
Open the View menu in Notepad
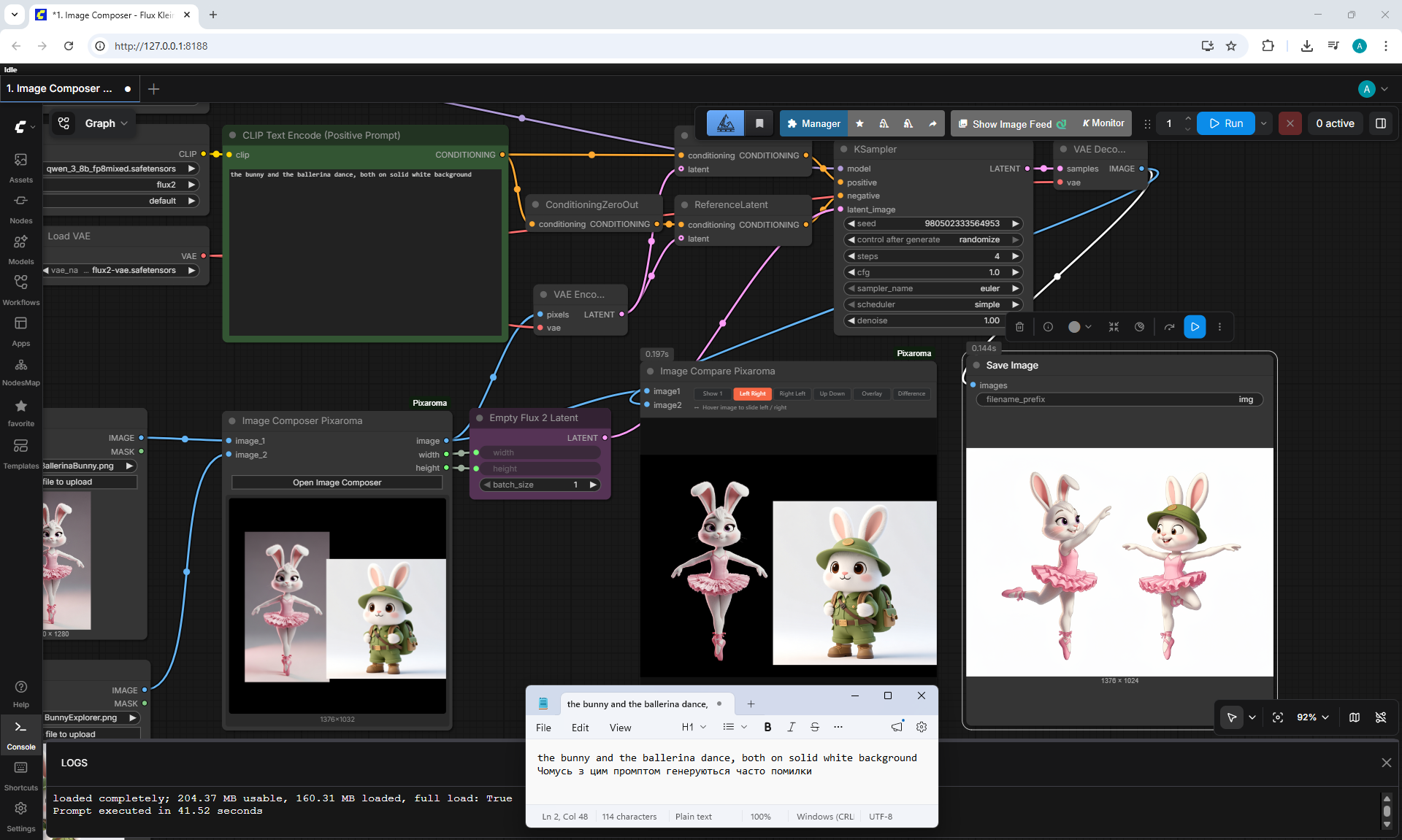620,728
